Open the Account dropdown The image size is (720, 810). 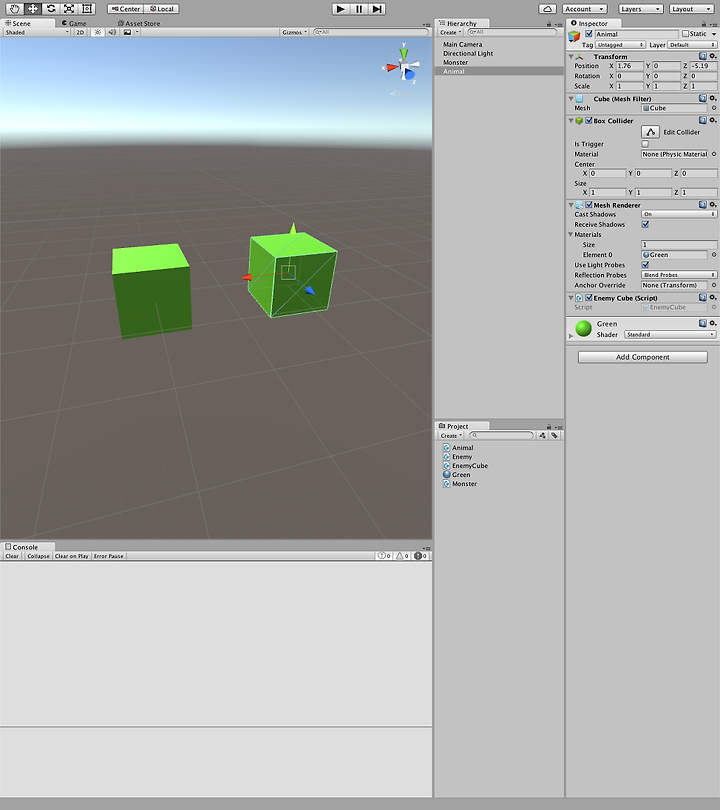click(x=585, y=9)
